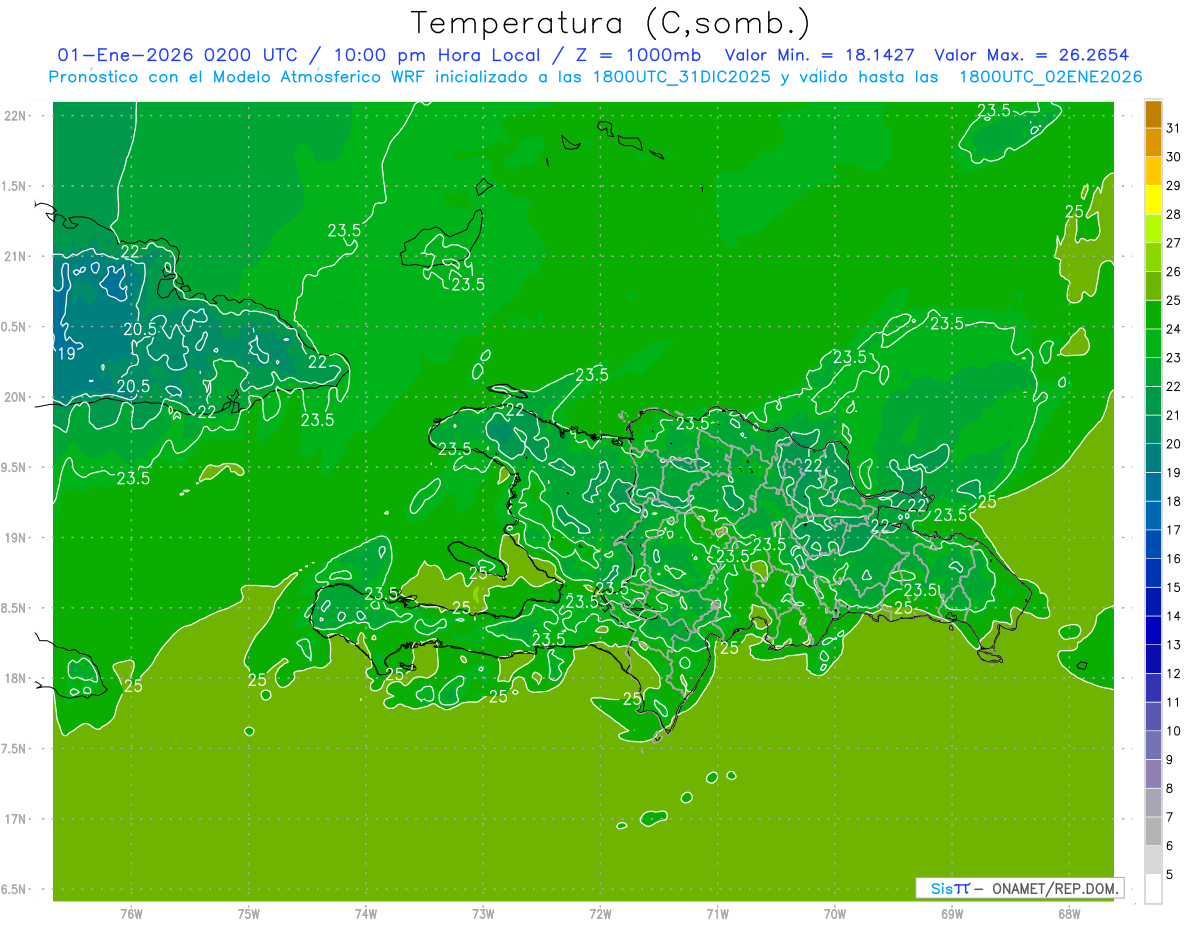
Task: Select the date text "01-Ene-2026 0200 UTC"
Action: pyautogui.click(x=178, y=55)
